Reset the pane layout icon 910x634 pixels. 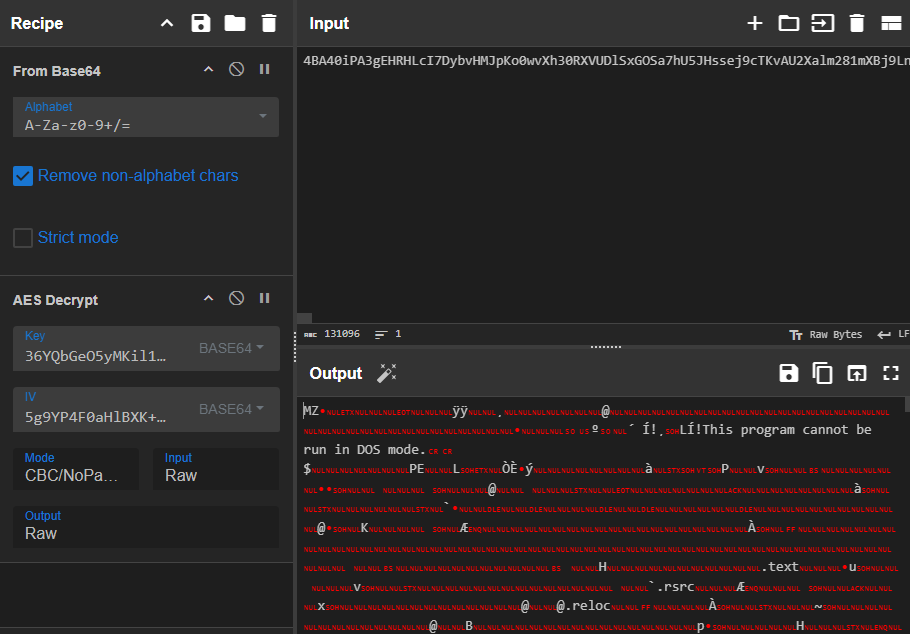(890, 23)
